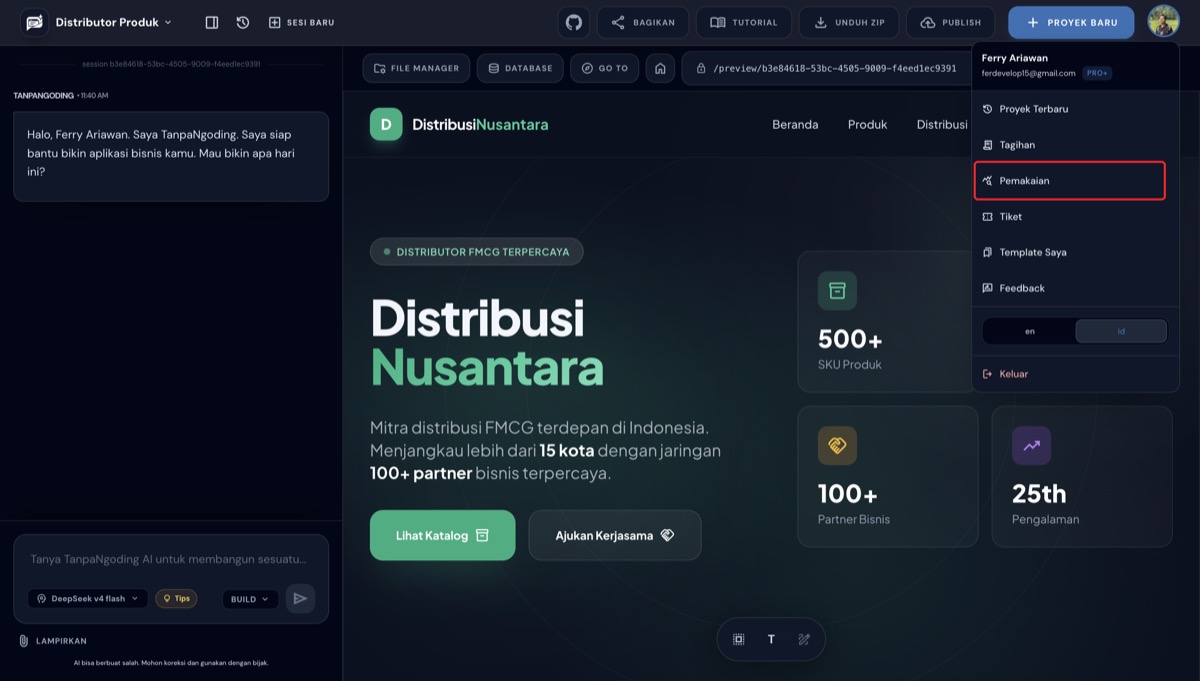The image size is (1200, 681).
Task: Click the ferdevelop15@gmail.com email text
Action: (x=1028, y=73)
